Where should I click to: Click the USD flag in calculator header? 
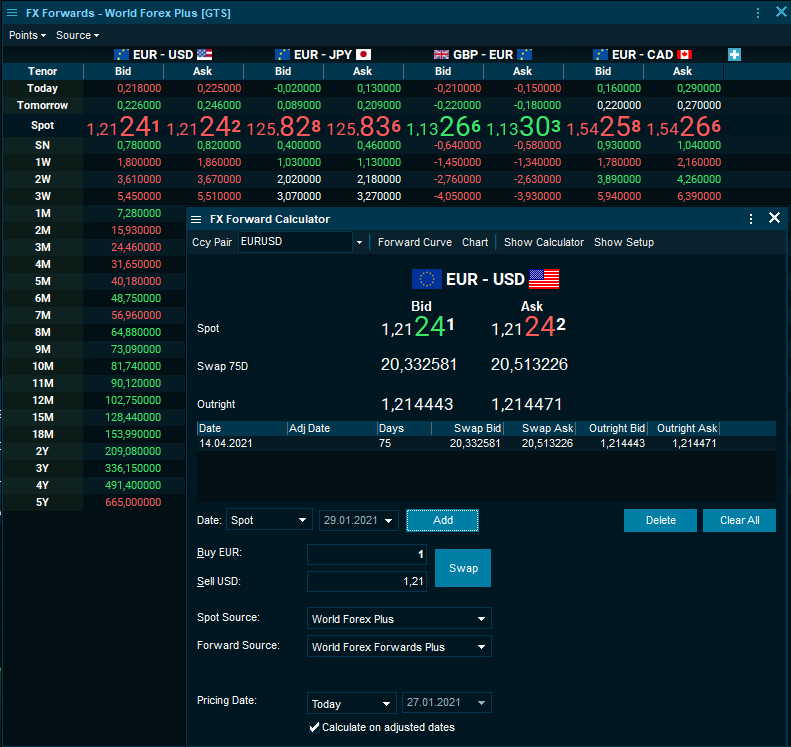544,279
